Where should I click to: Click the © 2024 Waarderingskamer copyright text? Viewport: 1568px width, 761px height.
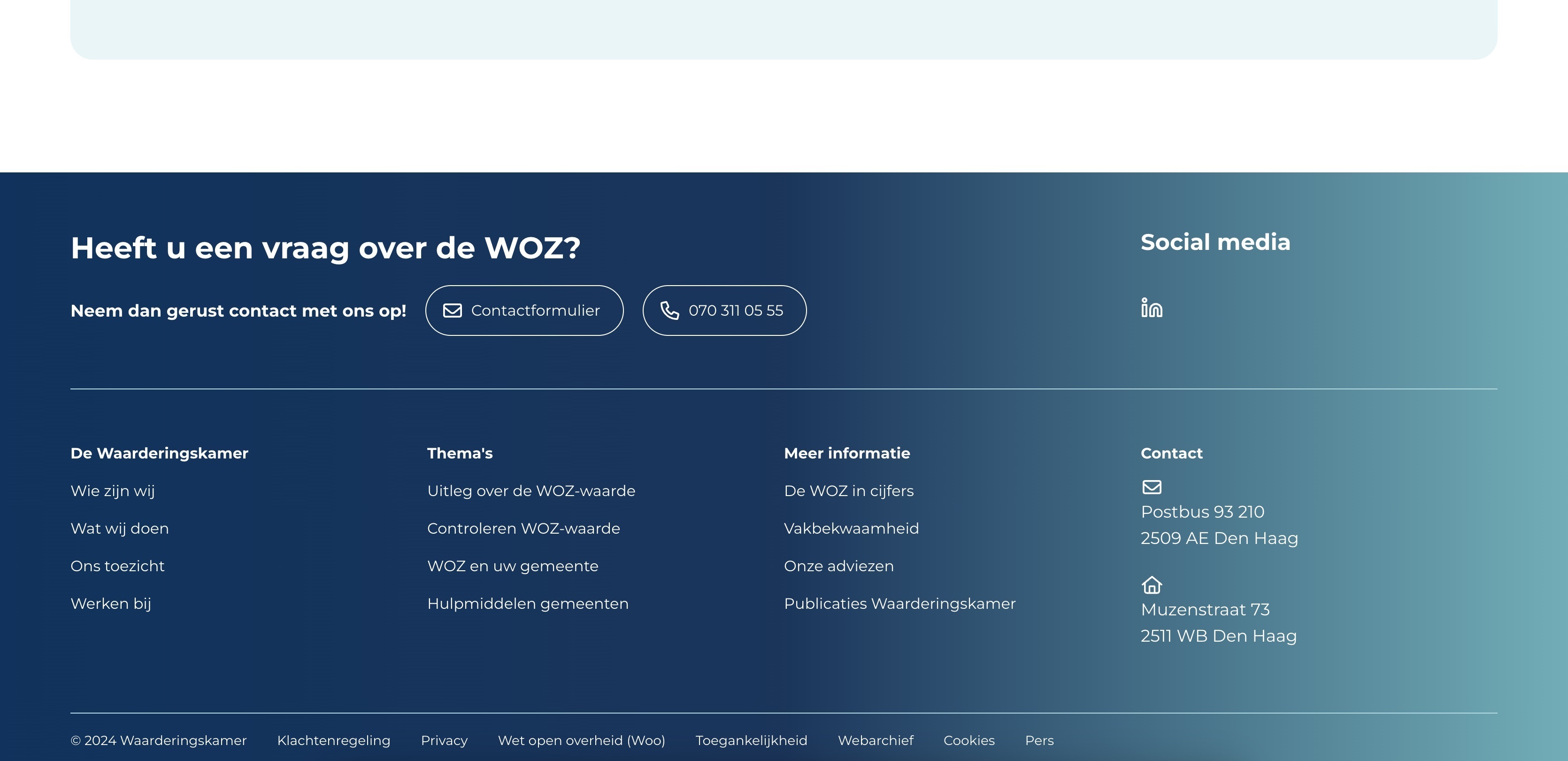[x=159, y=740]
